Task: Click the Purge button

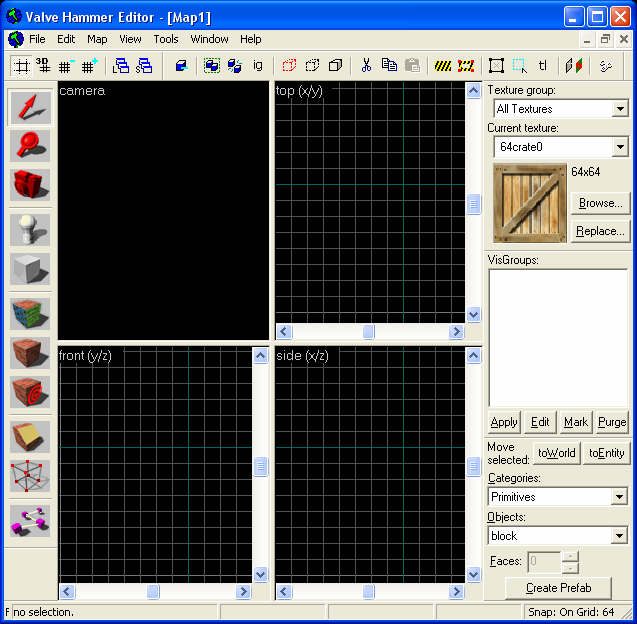Action: (612, 422)
